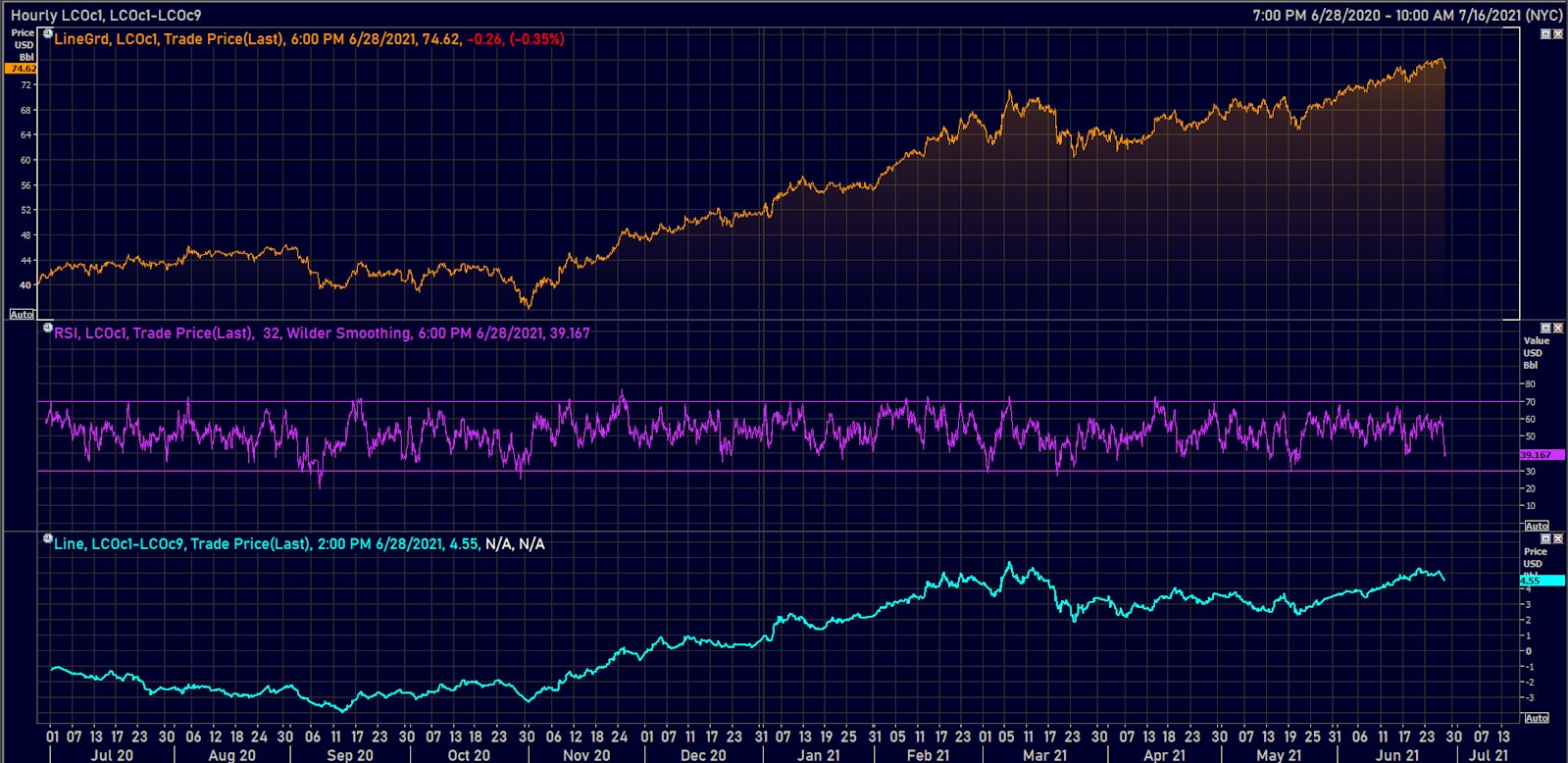This screenshot has height=763, width=1568.
Task: Open the Hourly LCOc1, LCOc1-LCOc9 title
Action: 106,16
